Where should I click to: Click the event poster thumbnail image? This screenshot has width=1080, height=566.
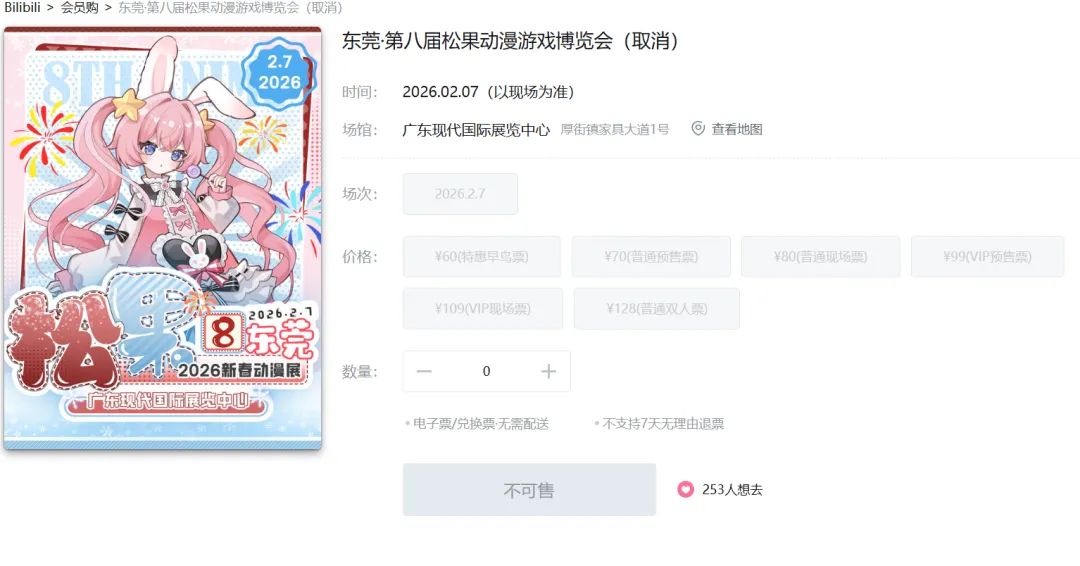(x=163, y=238)
